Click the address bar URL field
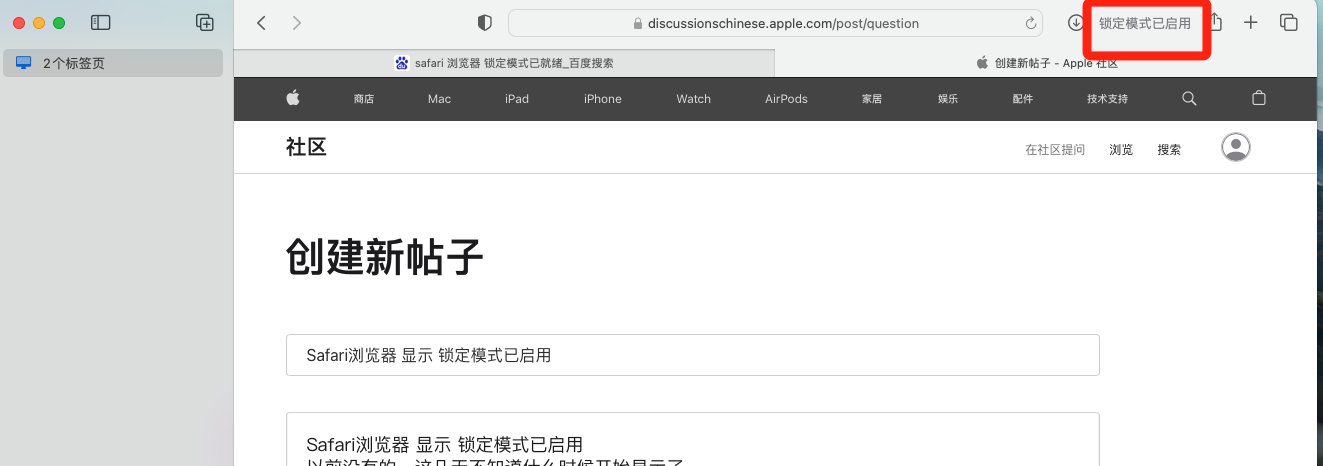Viewport: 1323px width, 466px height. pyautogui.click(x=775, y=23)
